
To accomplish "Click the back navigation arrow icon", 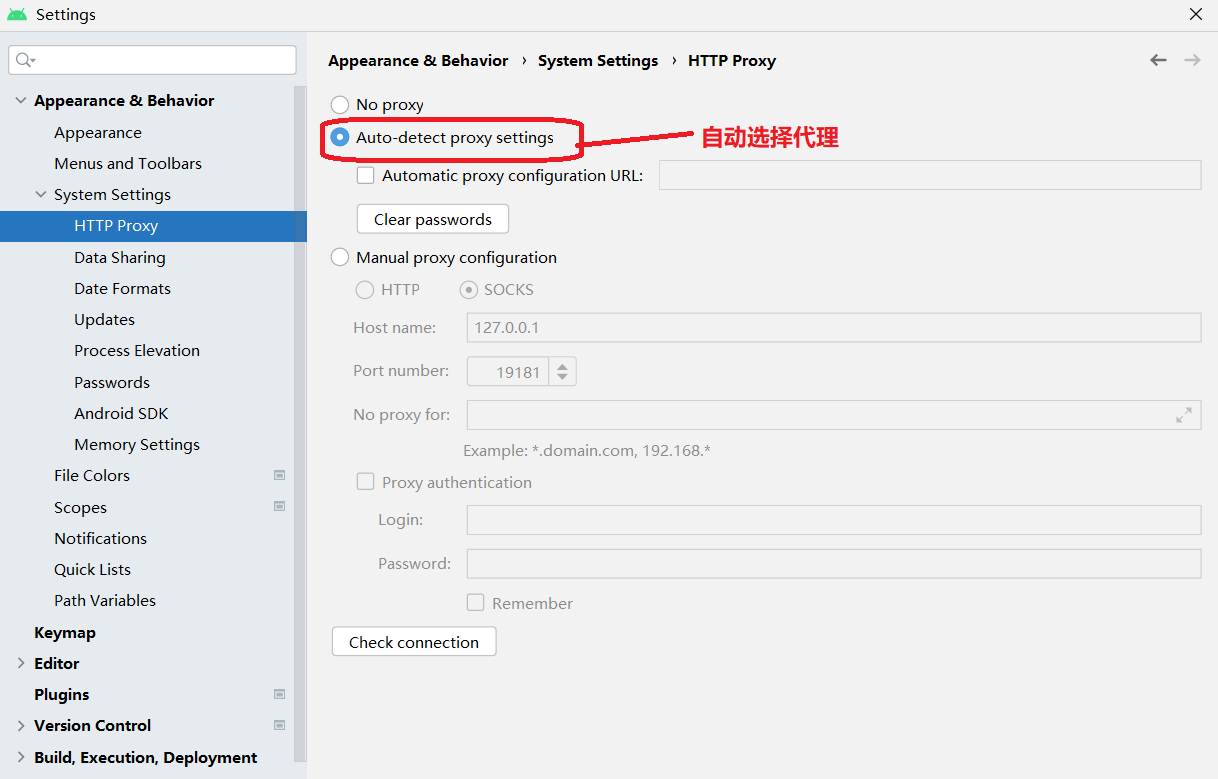I will [x=1158, y=60].
